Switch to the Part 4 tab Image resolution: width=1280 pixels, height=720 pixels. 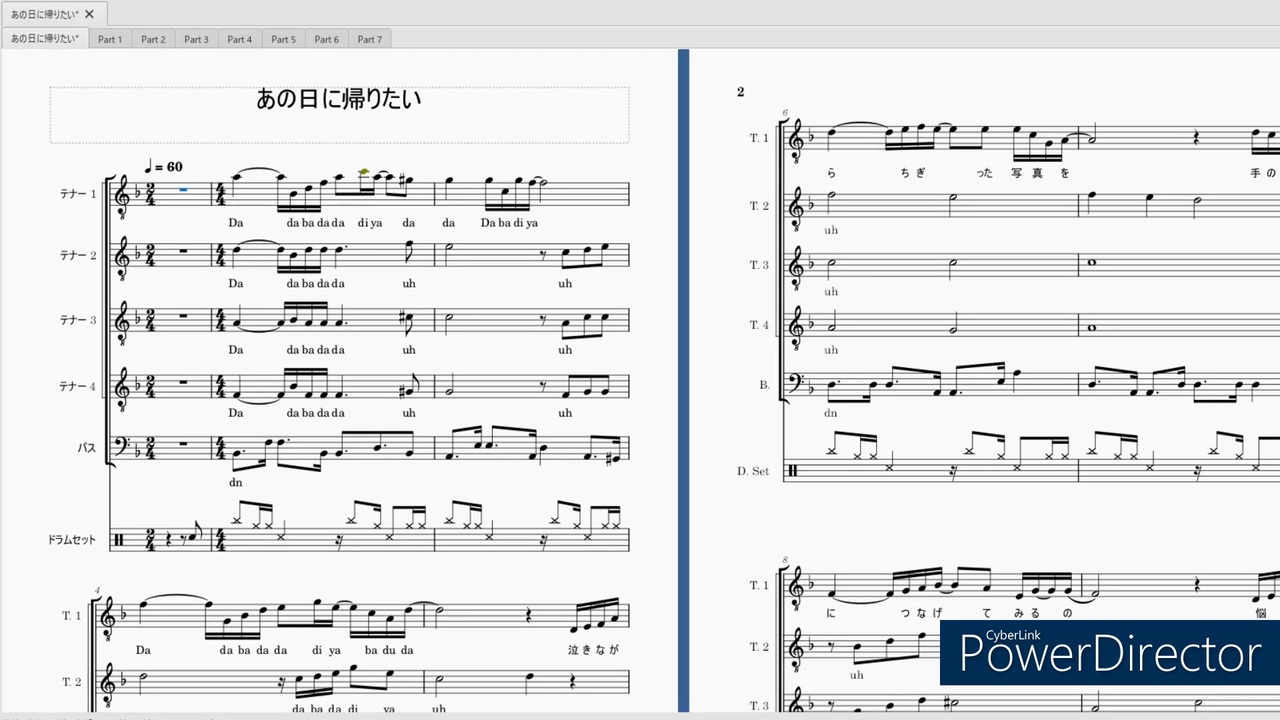(240, 39)
